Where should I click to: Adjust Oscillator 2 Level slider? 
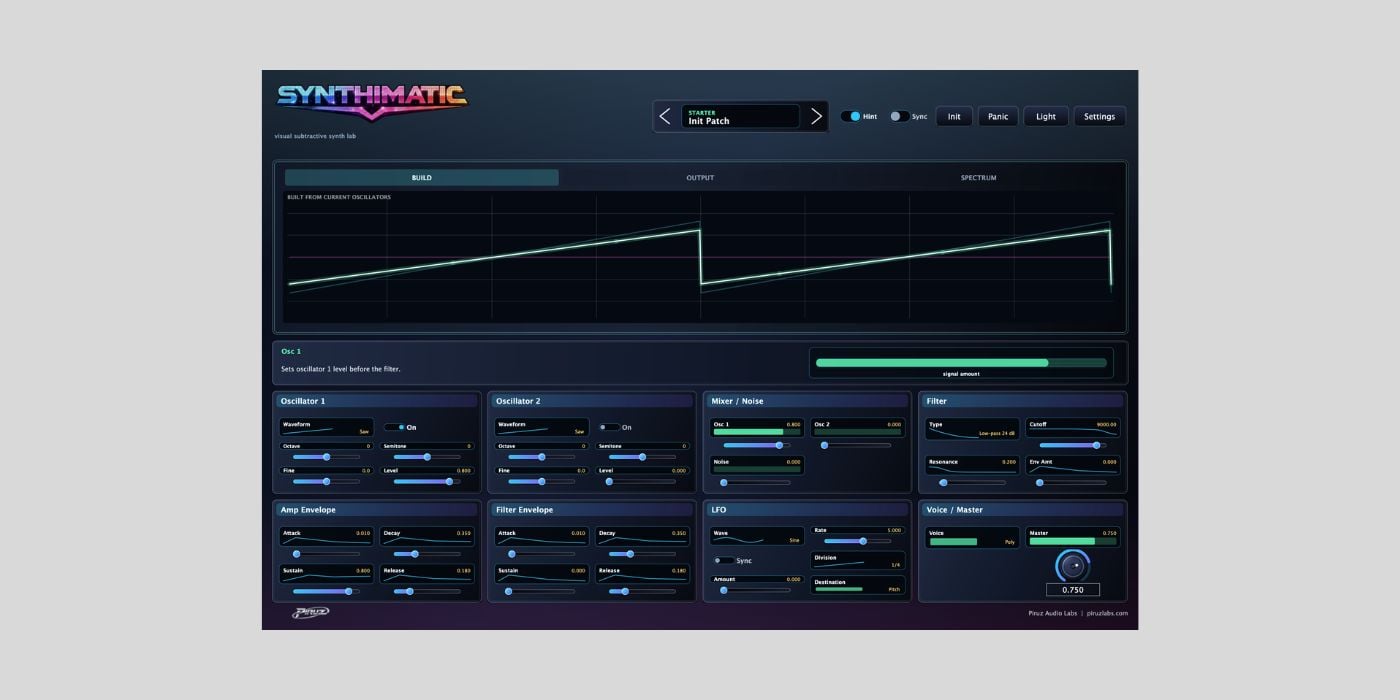coord(642,481)
